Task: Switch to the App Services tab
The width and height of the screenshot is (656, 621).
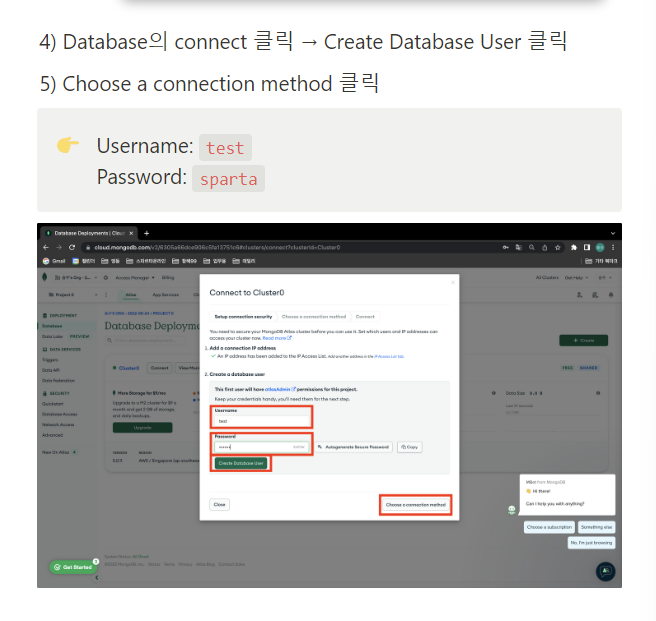Action: [x=165, y=295]
